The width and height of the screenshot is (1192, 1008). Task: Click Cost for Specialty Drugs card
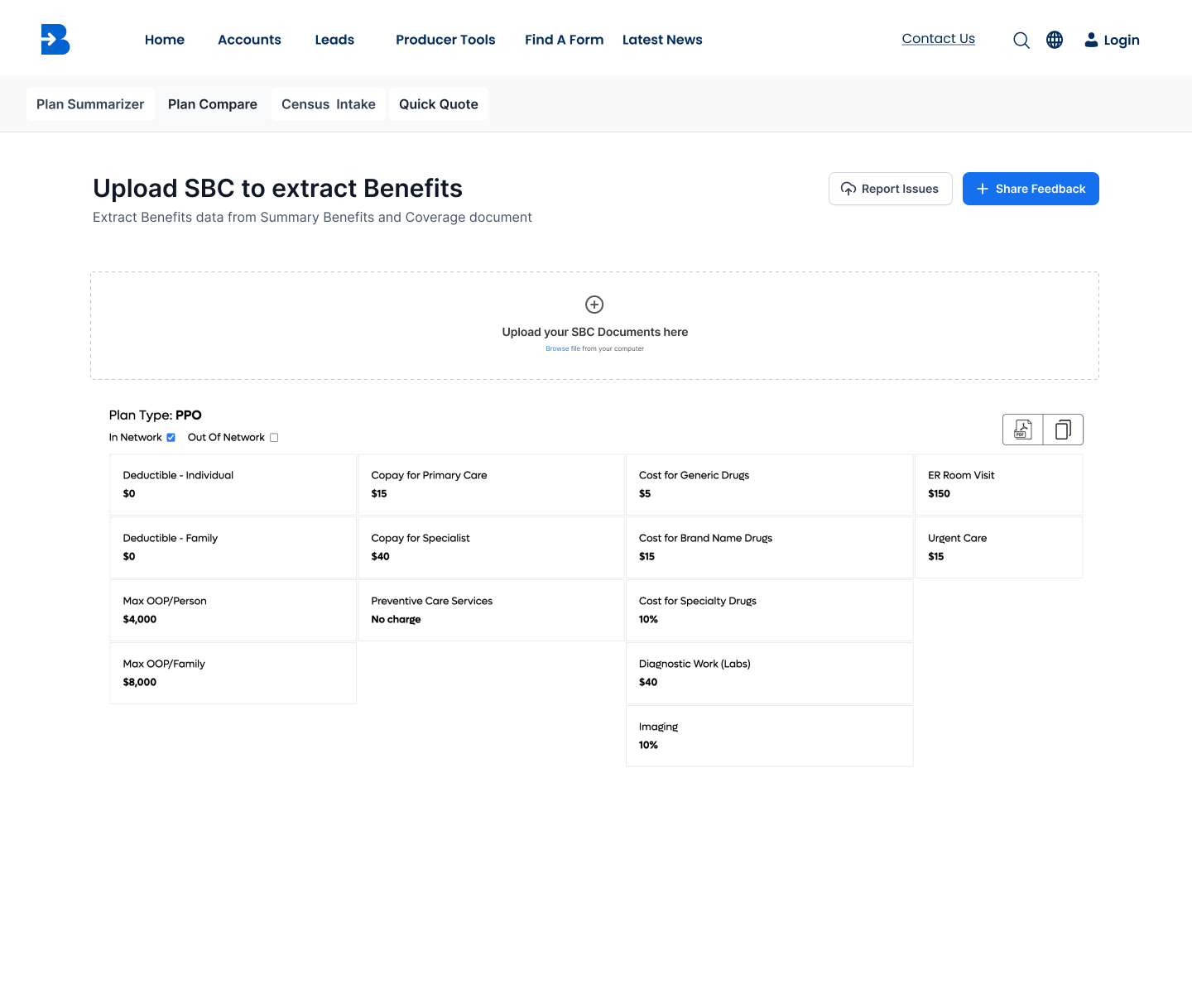coord(770,611)
